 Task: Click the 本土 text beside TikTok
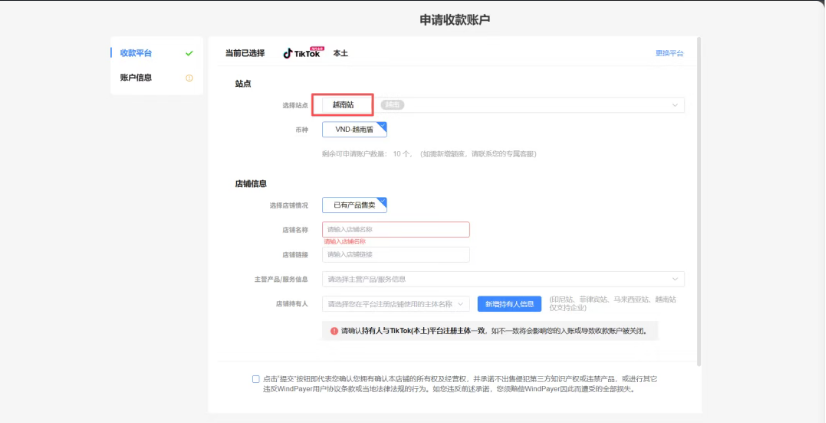(x=340, y=53)
